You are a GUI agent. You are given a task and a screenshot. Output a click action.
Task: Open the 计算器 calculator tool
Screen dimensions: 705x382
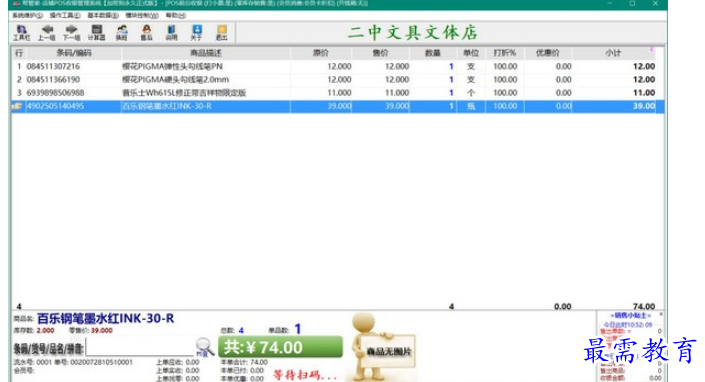point(96,32)
